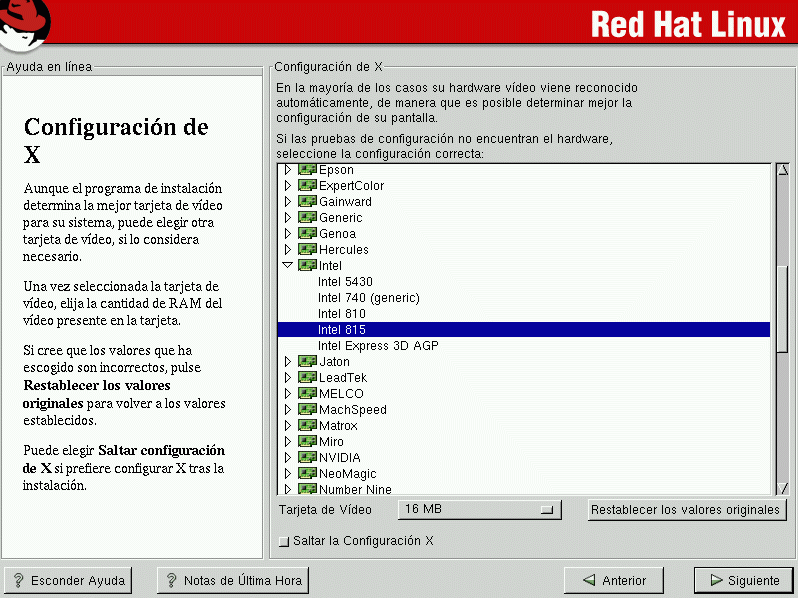Expand the Generic vendor node
Screen dimensions: 798x598
click(288, 218)
